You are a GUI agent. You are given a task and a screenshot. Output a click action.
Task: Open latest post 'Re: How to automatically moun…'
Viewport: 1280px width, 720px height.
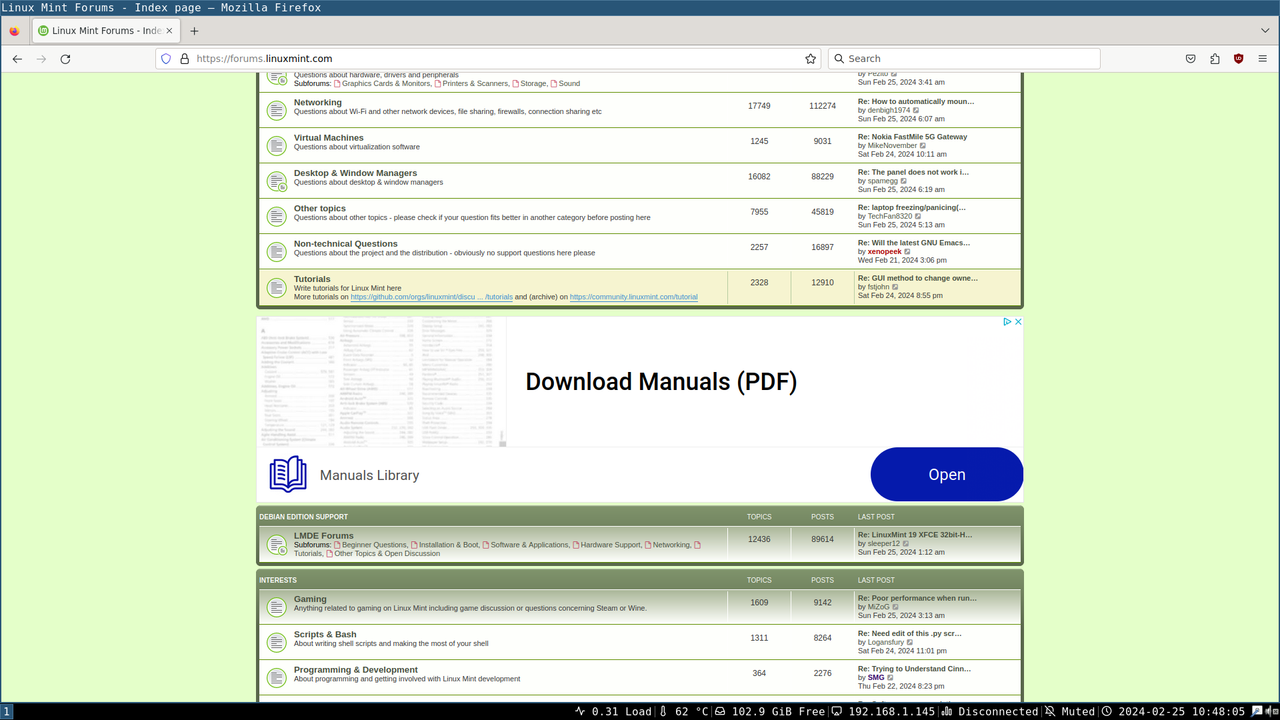(916, 101)
